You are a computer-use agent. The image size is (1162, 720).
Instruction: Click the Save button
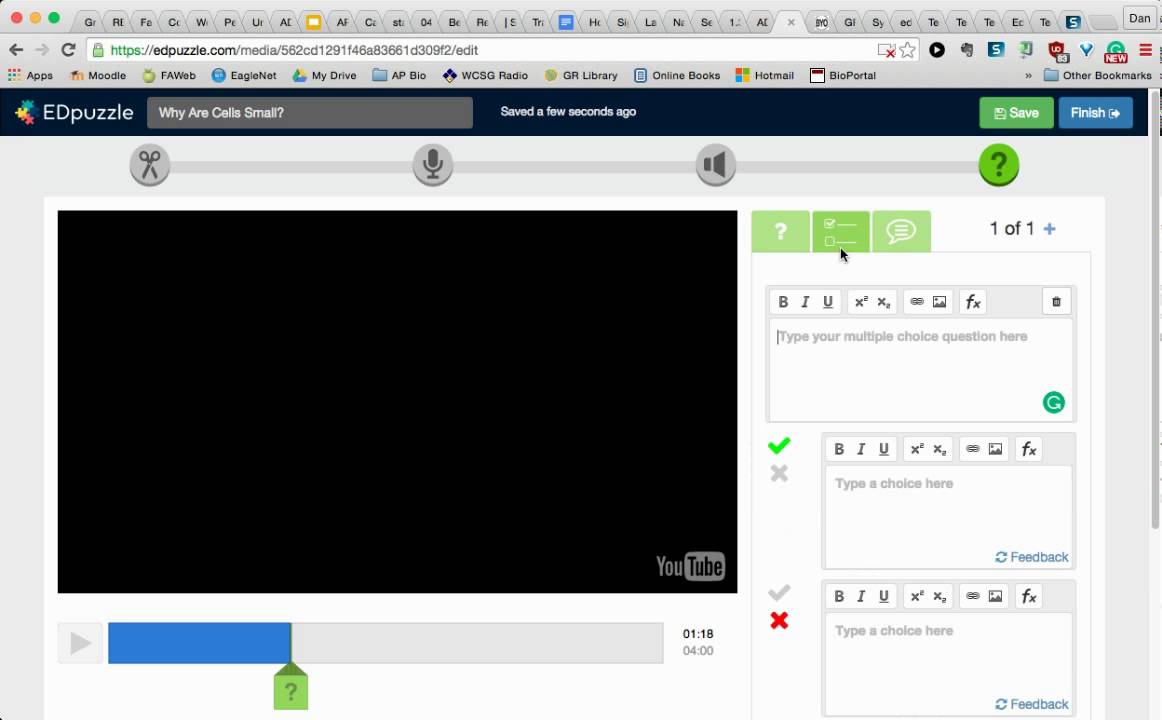[1016, 113]
